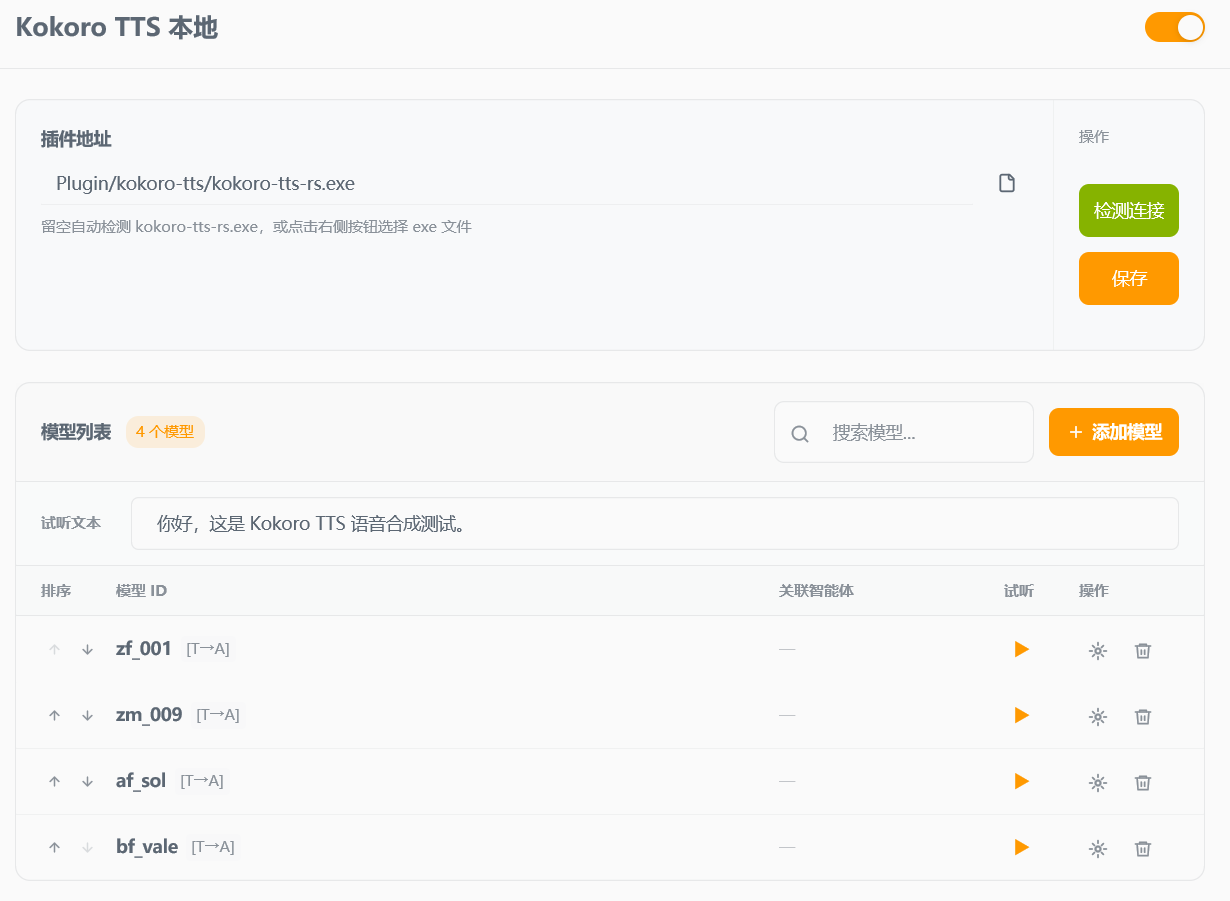Screen dimensions: 1230x901
Task: Move af_sol down with its arrow
Action: pos(87,782)
